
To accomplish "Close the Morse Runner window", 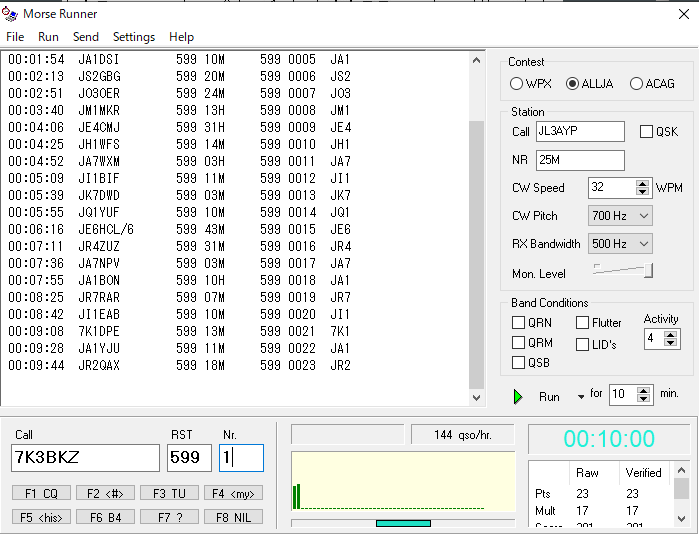I will 683,14.
